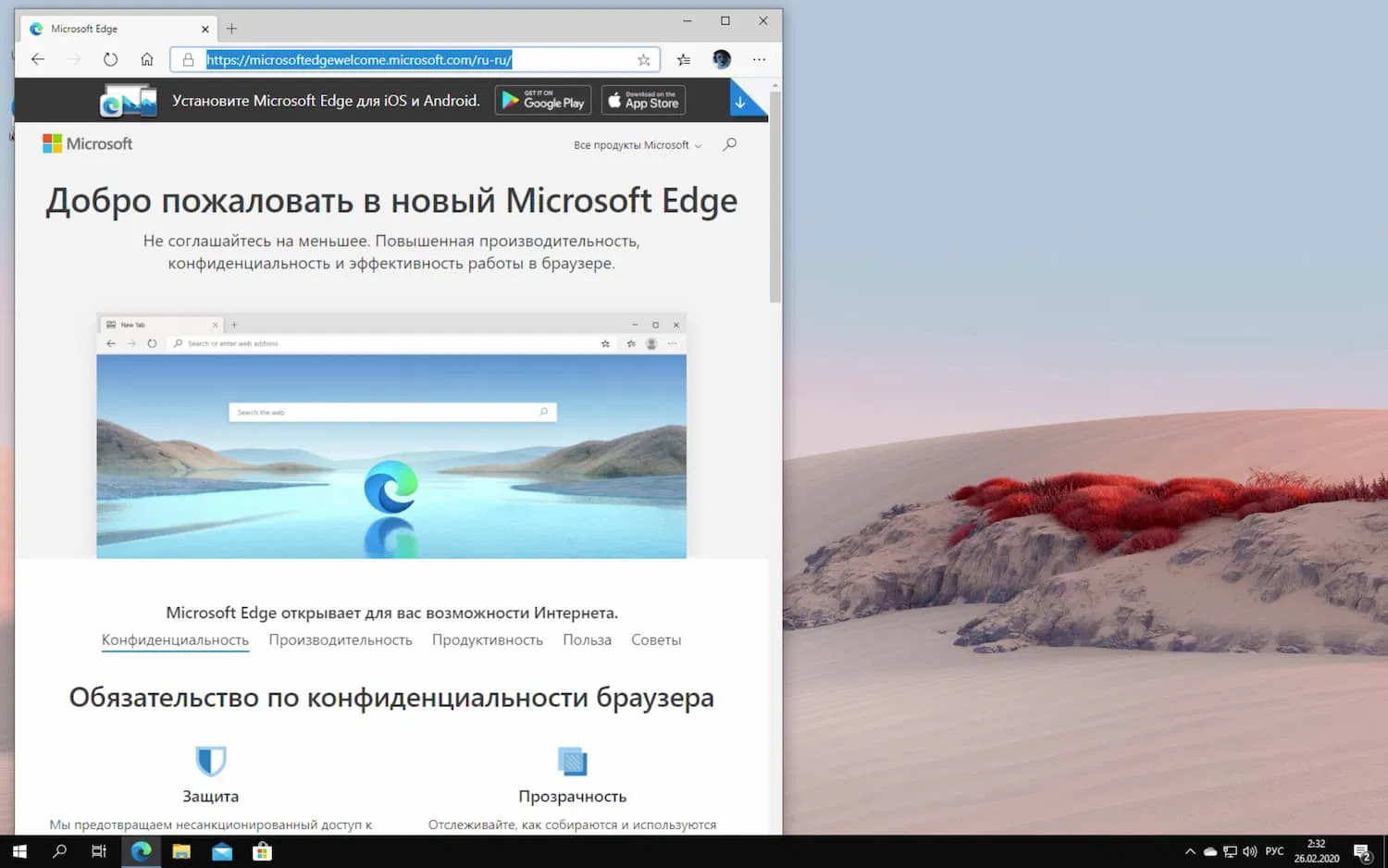The image size is (1388, 868).
Task: Open the page search magnifier
Action: 729,144
